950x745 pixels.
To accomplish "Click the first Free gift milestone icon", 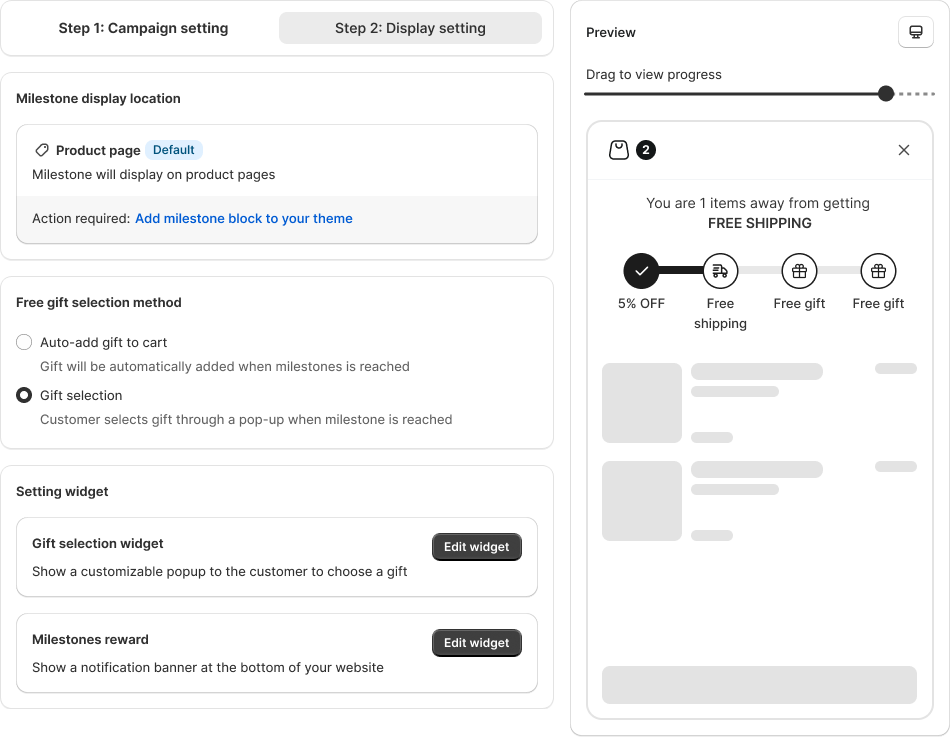I will pos(799,270).
